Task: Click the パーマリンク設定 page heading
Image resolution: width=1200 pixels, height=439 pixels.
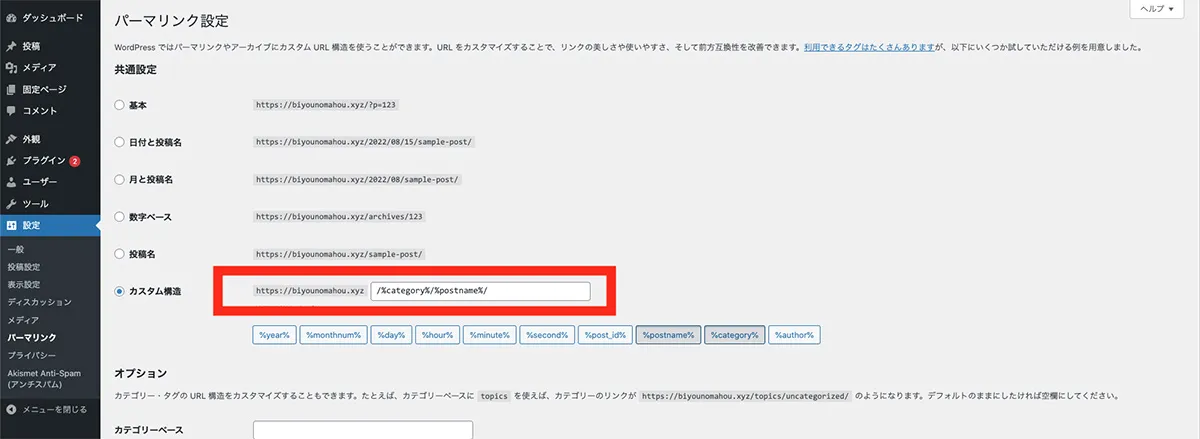Action: click(171, 20)
